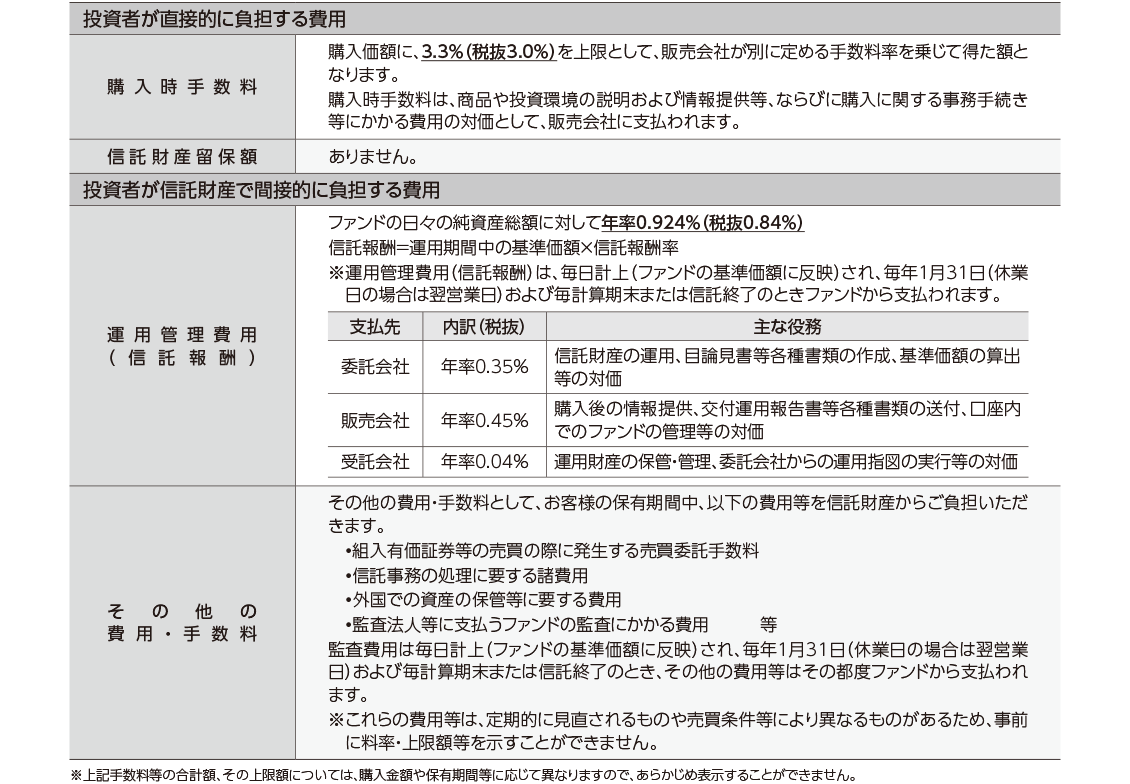
Task: Select the 販売会社 cell
Action: 375,420
